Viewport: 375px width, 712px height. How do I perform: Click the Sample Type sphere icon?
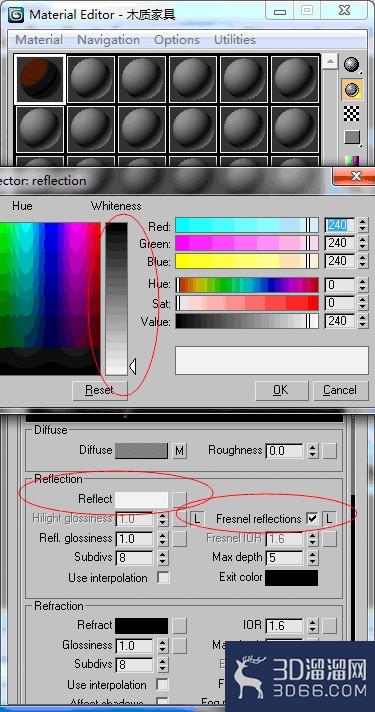pos(351,65)
